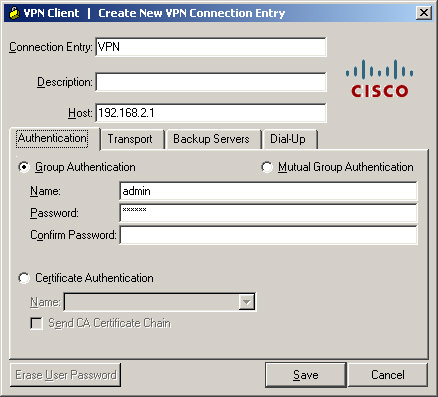Image resolution: width=438 pixels, height=397 pixels.
Task: Open the Backup Servers tab
Action: coord(211,139)
